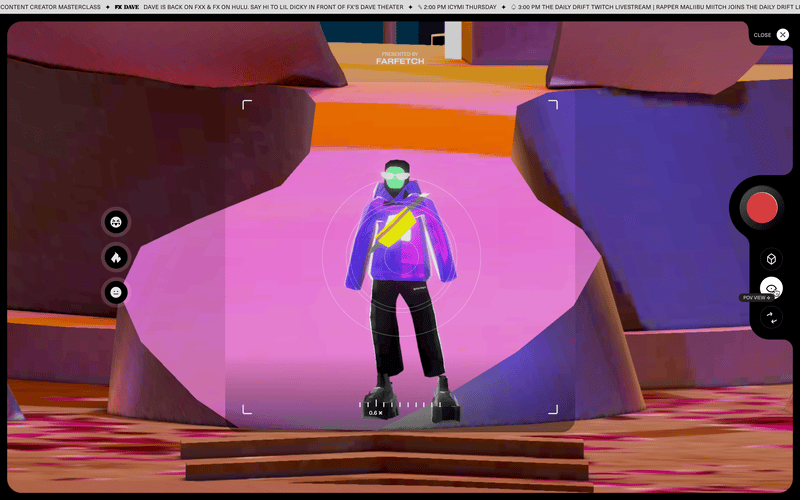This screenshot has width=800, height=500.
Task: Select the laughing face emoji reaction
Action: pos(116,222)
